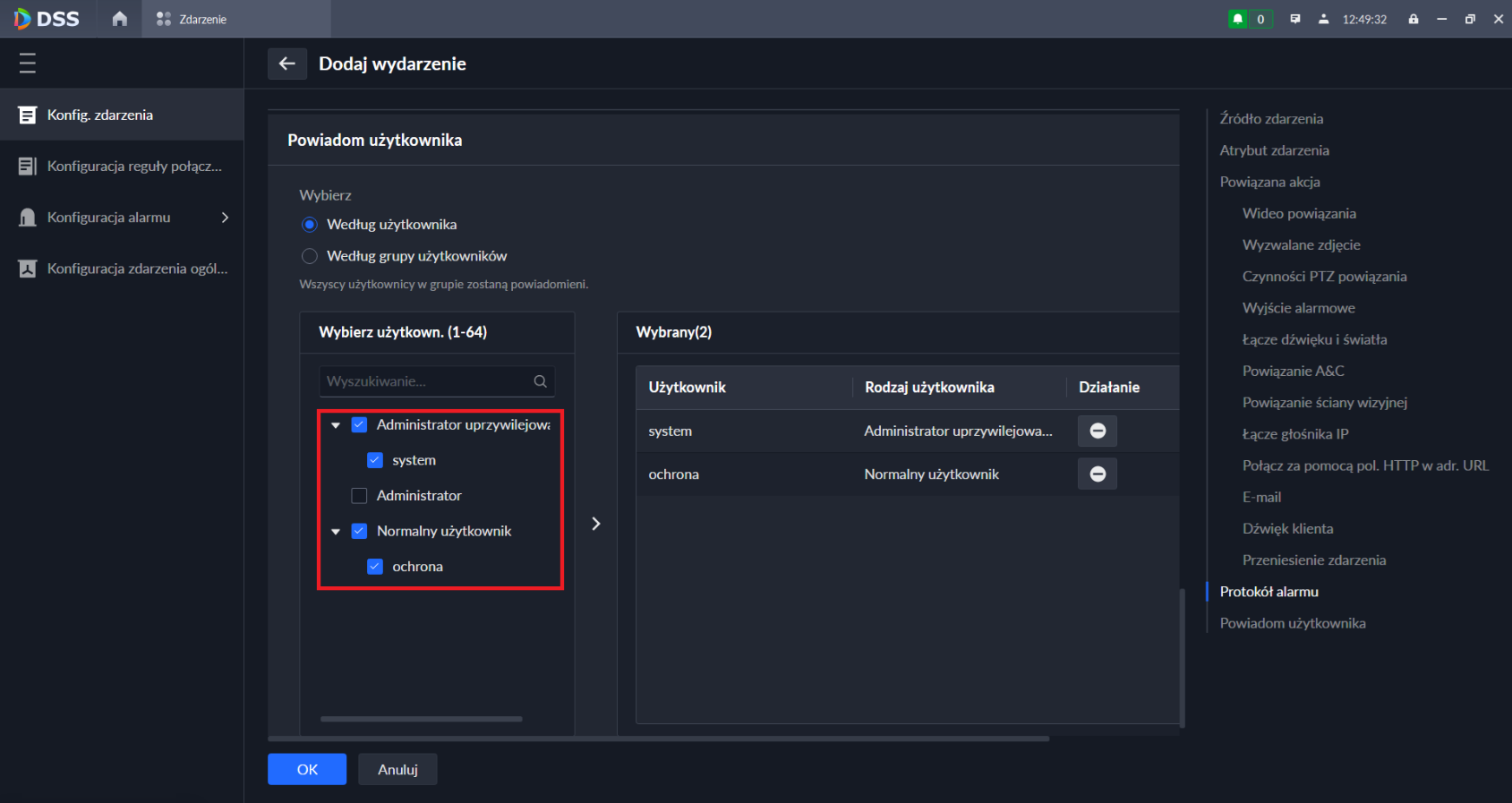Viewport: 1512px width, 803px height.
Task: Collapse the Administrator uprzywilejowany tree group
Action: (336, 425)
